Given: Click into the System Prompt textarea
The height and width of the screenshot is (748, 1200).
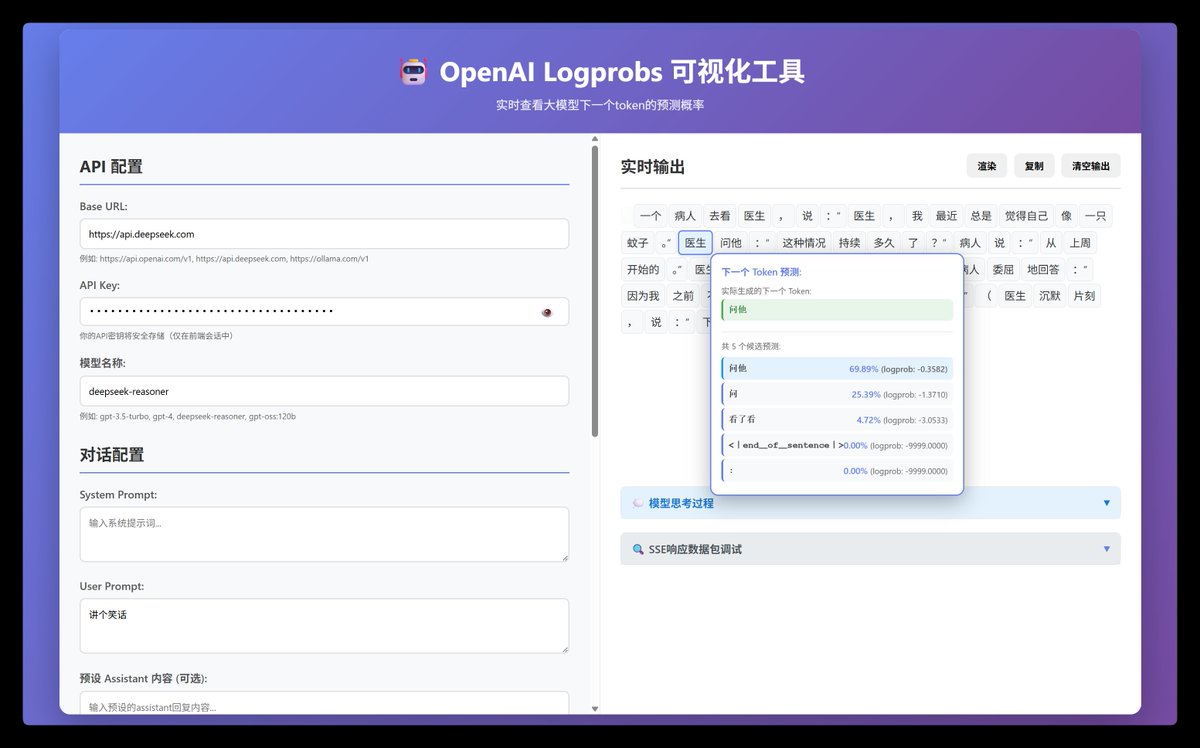Looking at the screenshot, I should pyautogui.click(x=324, y=534).
